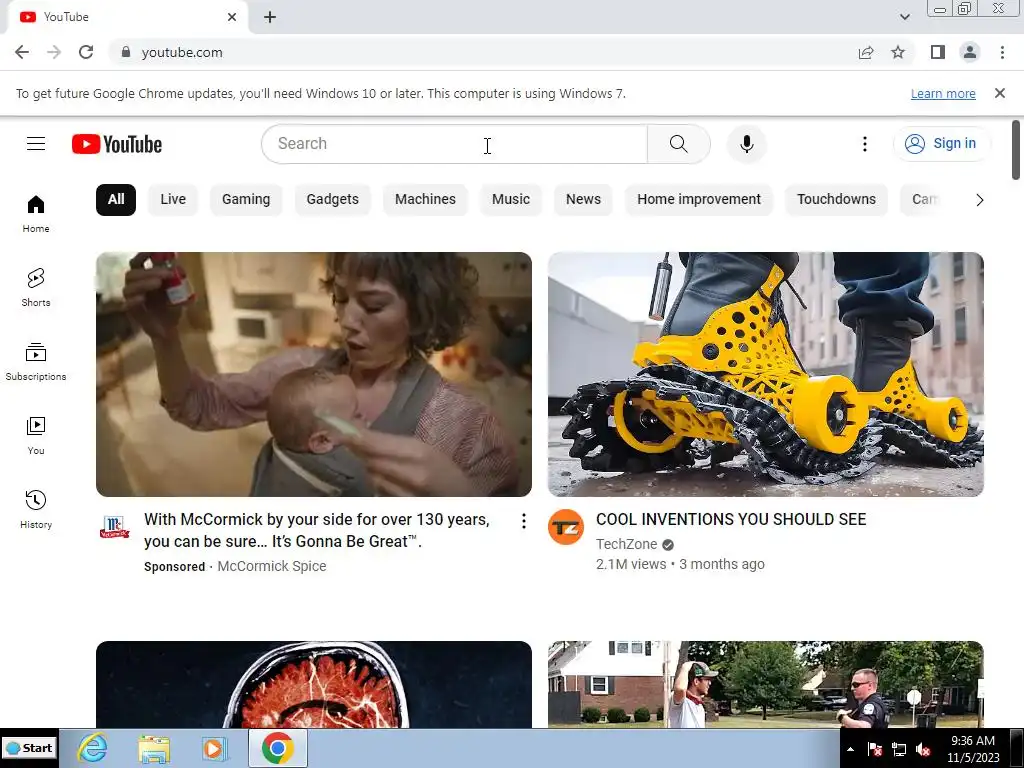Launch Internet Explorer from the taskbar
The height and width of the screenshot is (768, 1024).
click(93, 748)
